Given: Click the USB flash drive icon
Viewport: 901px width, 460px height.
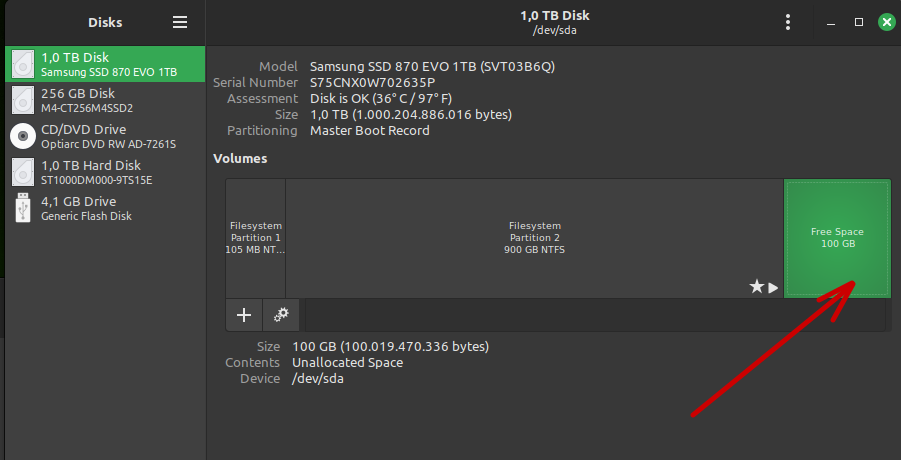Looking at the screenshot, I should pyautogui.click(x=23, y=208).
